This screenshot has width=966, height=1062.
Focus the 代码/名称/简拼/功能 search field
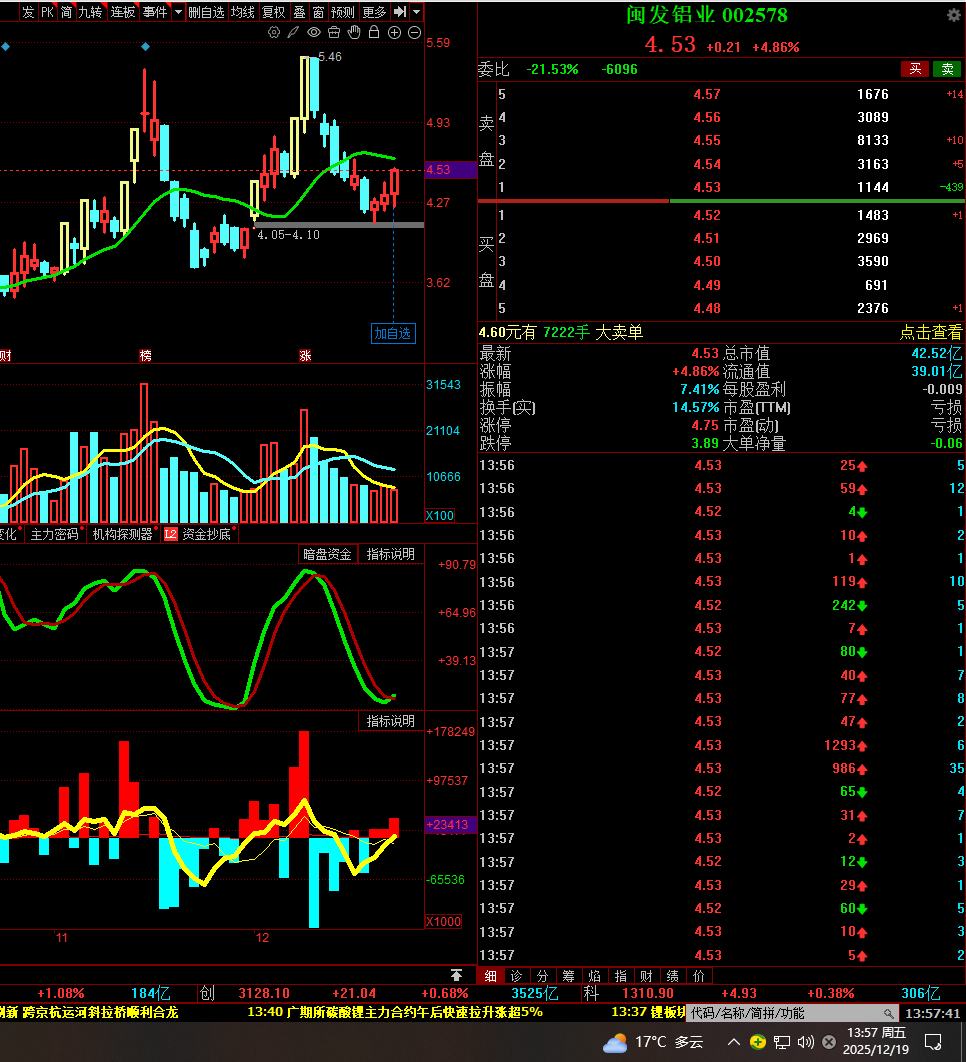click(x=792, y=1013)
